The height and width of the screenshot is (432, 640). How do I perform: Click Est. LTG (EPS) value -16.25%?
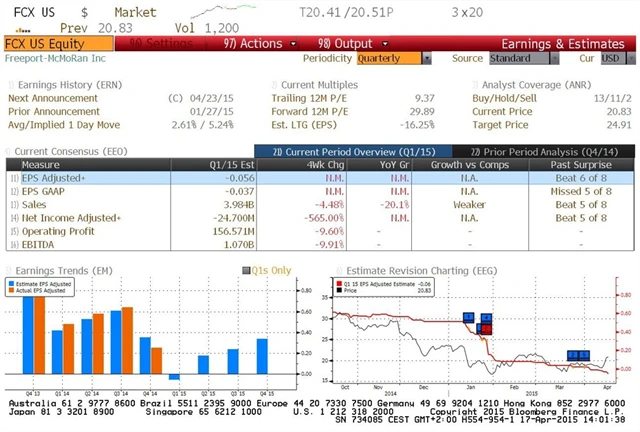point(417,125)
